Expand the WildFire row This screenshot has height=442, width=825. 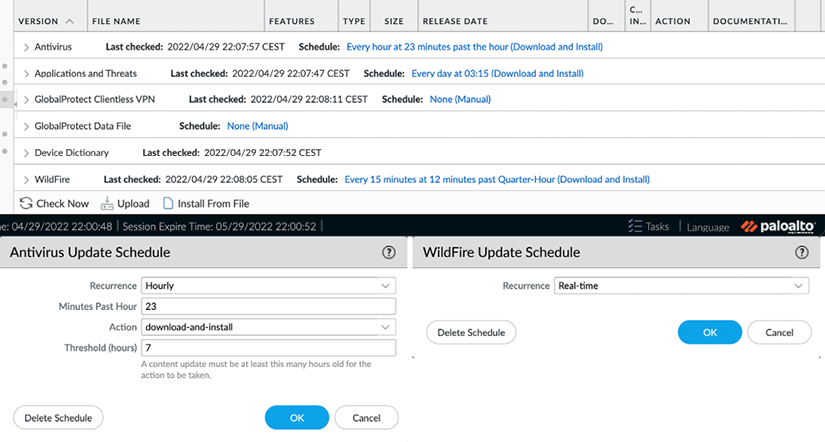click(26, 180)
